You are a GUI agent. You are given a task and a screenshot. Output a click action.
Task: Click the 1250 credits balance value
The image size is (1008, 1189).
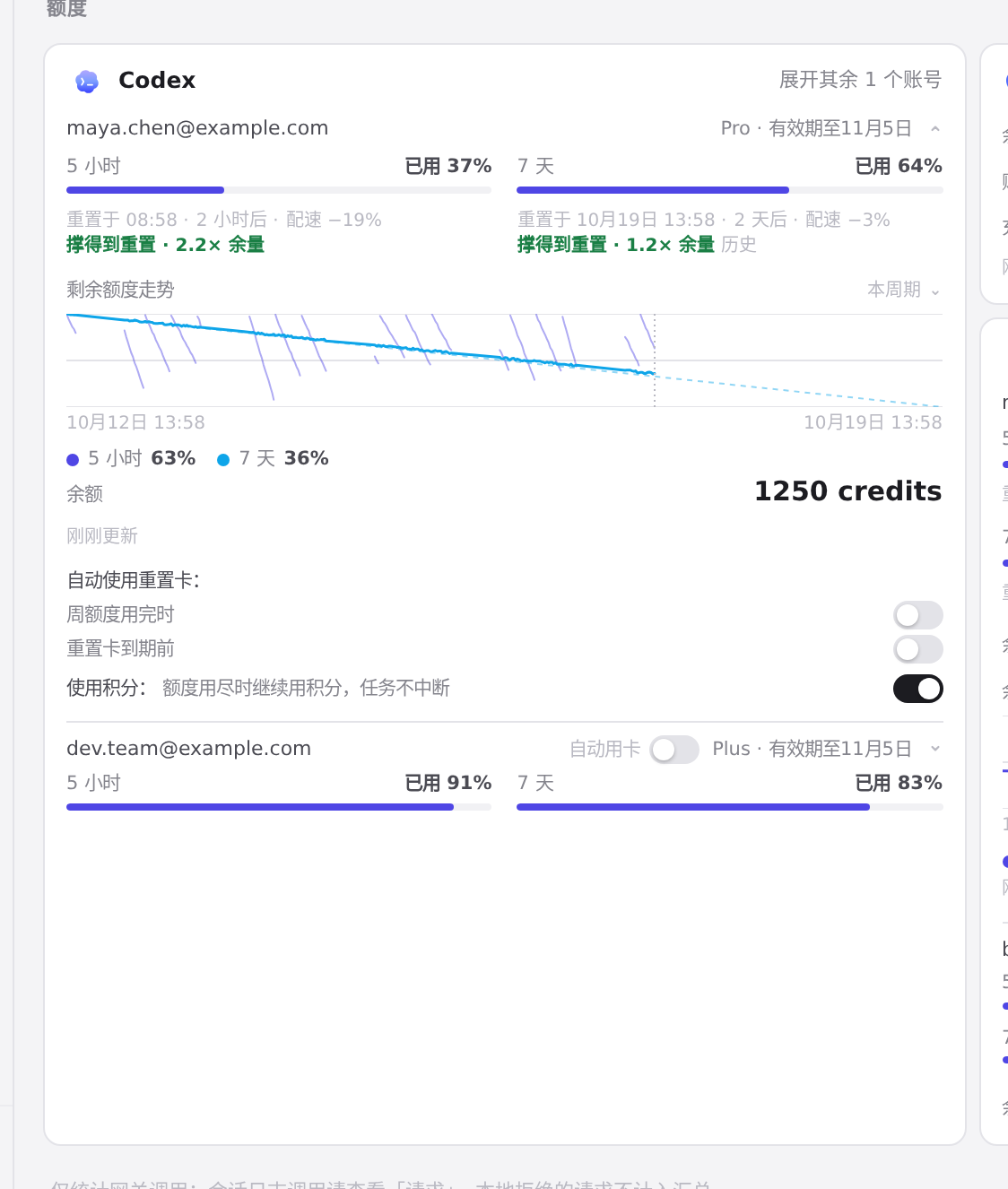[x=847, y=491]
